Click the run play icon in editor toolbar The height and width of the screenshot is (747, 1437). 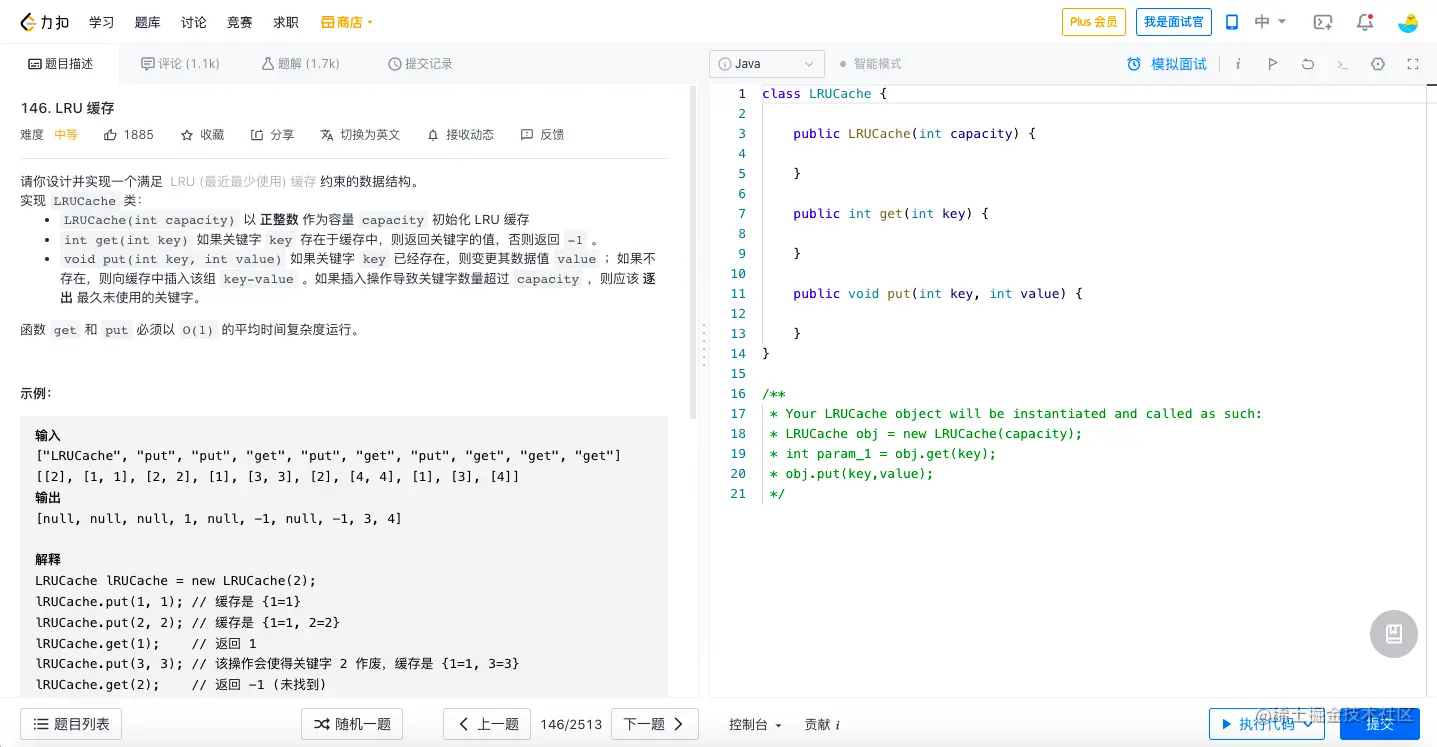pyautogui.click(x=1272, y=64)
